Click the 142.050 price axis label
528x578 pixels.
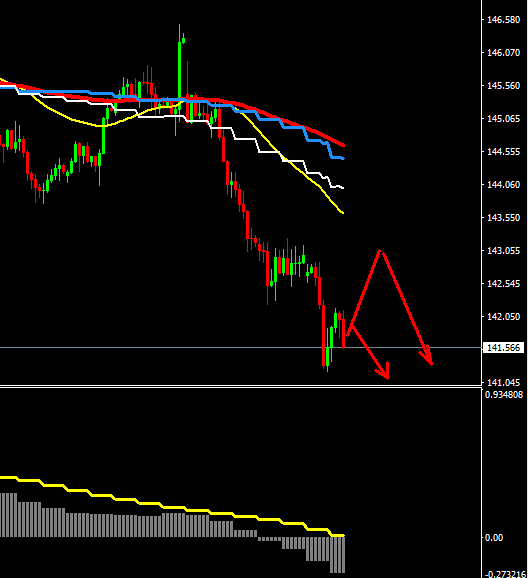click(503, 317)
